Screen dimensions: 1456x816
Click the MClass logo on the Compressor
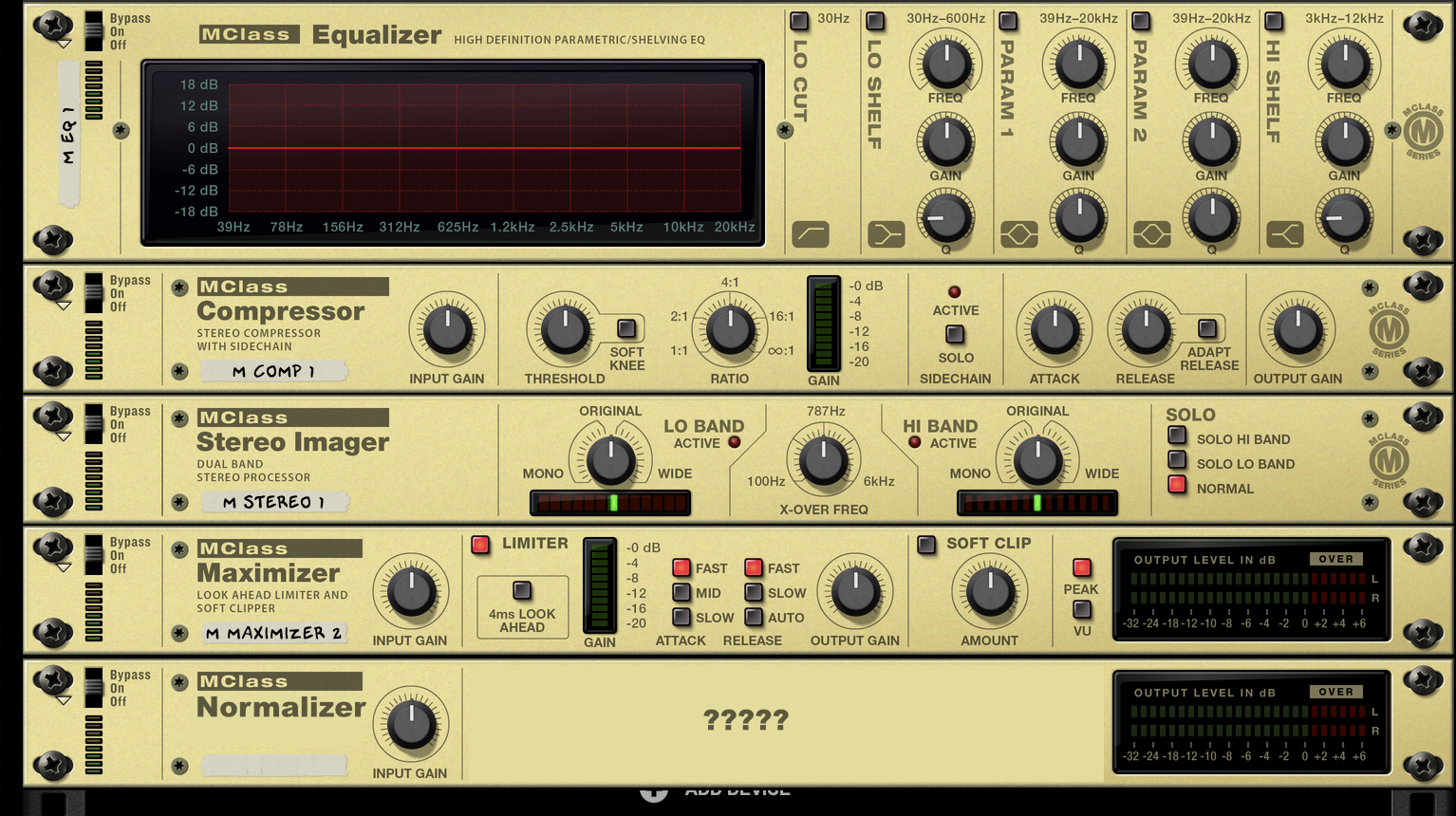click(x=1389, y=330)
